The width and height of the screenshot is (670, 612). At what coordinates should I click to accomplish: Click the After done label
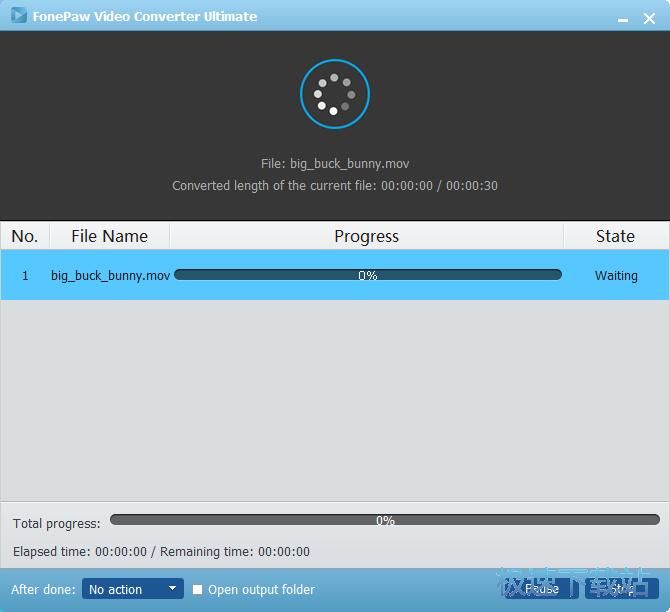coord(43,589)
